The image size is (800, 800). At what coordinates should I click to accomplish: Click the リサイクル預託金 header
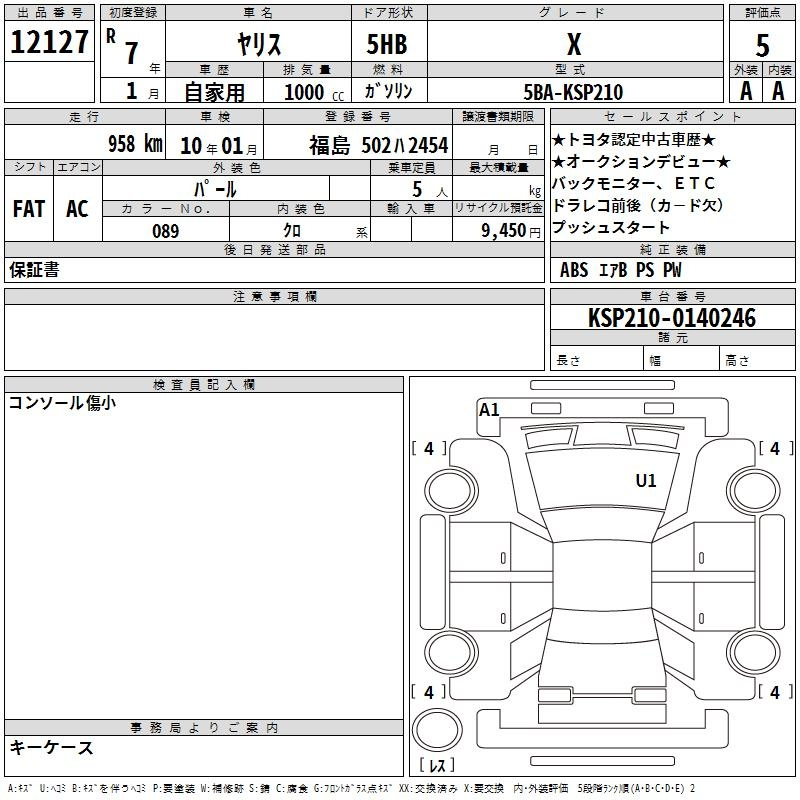tap(498, 208)
